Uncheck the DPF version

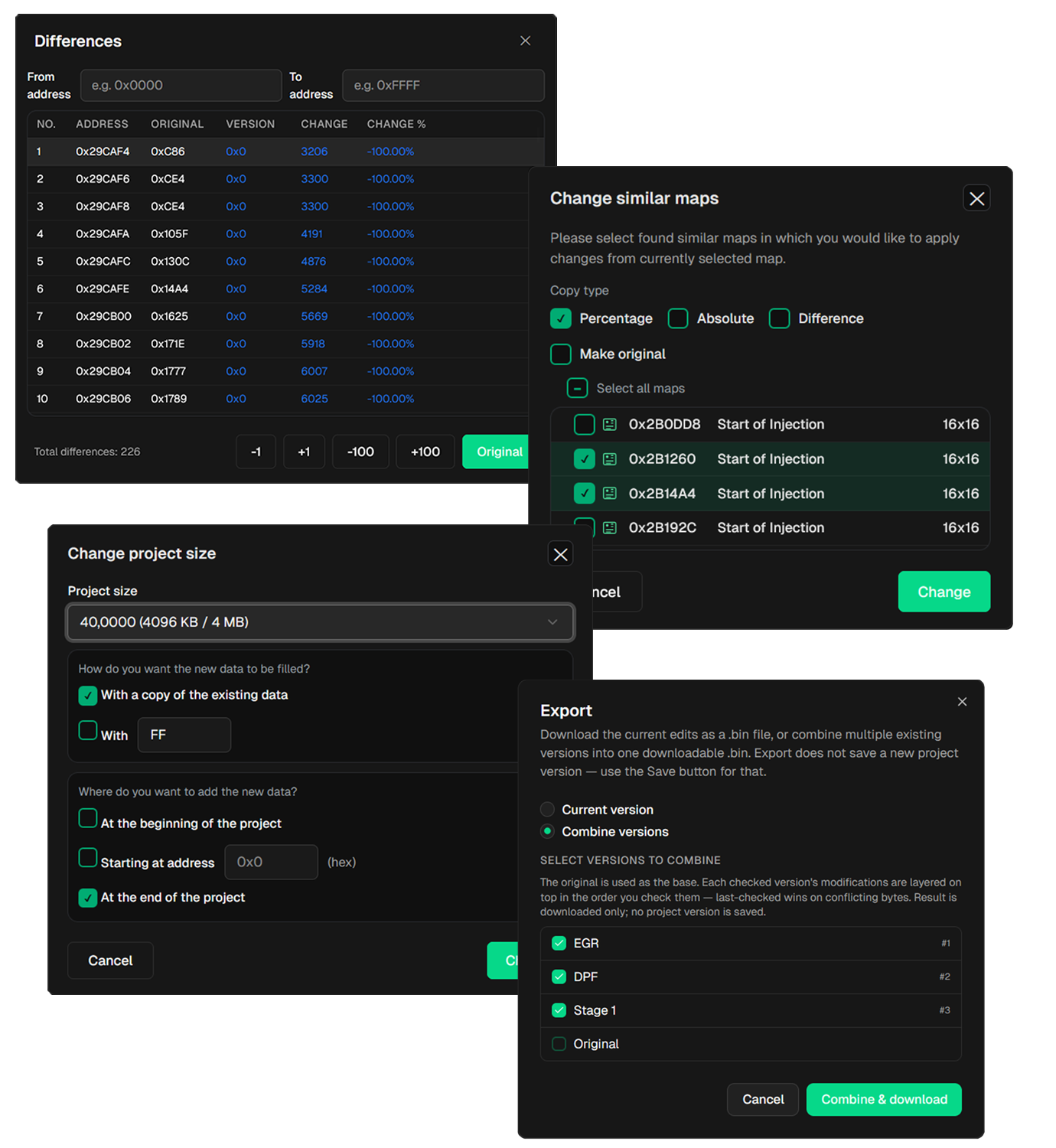pos(559,977)
